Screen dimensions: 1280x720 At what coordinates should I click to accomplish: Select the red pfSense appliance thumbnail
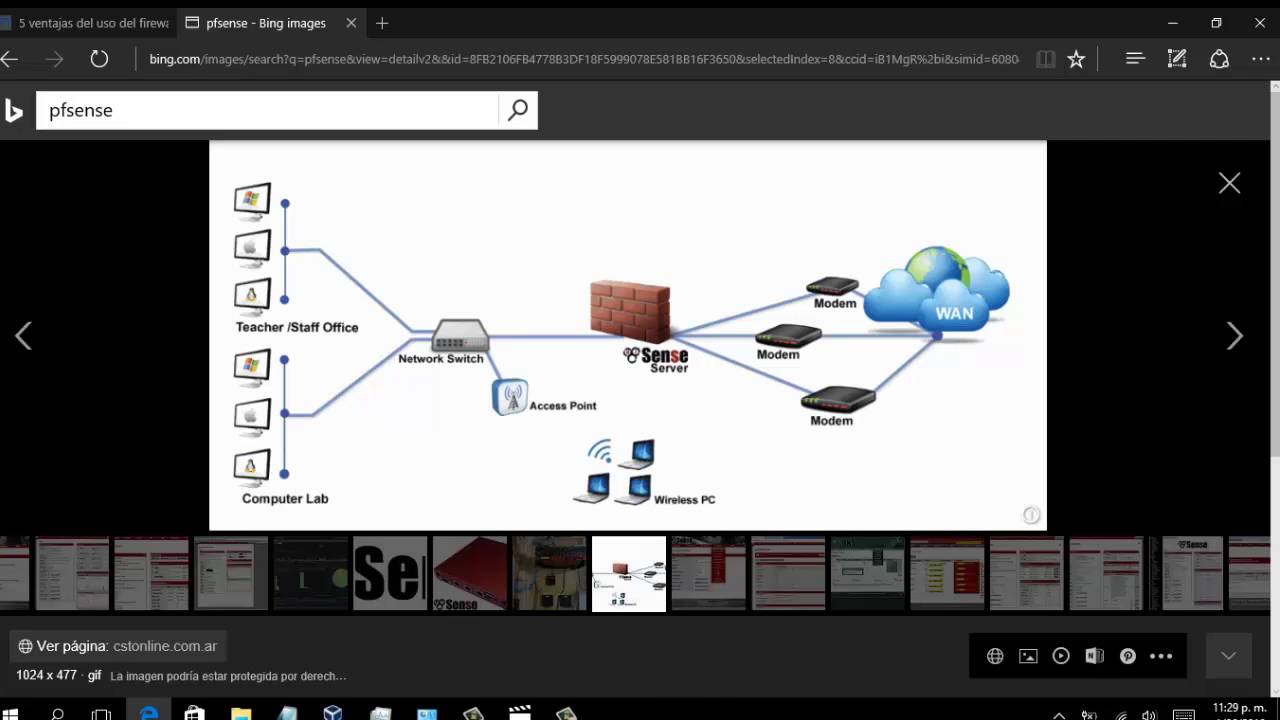click(x=469, y=573)
